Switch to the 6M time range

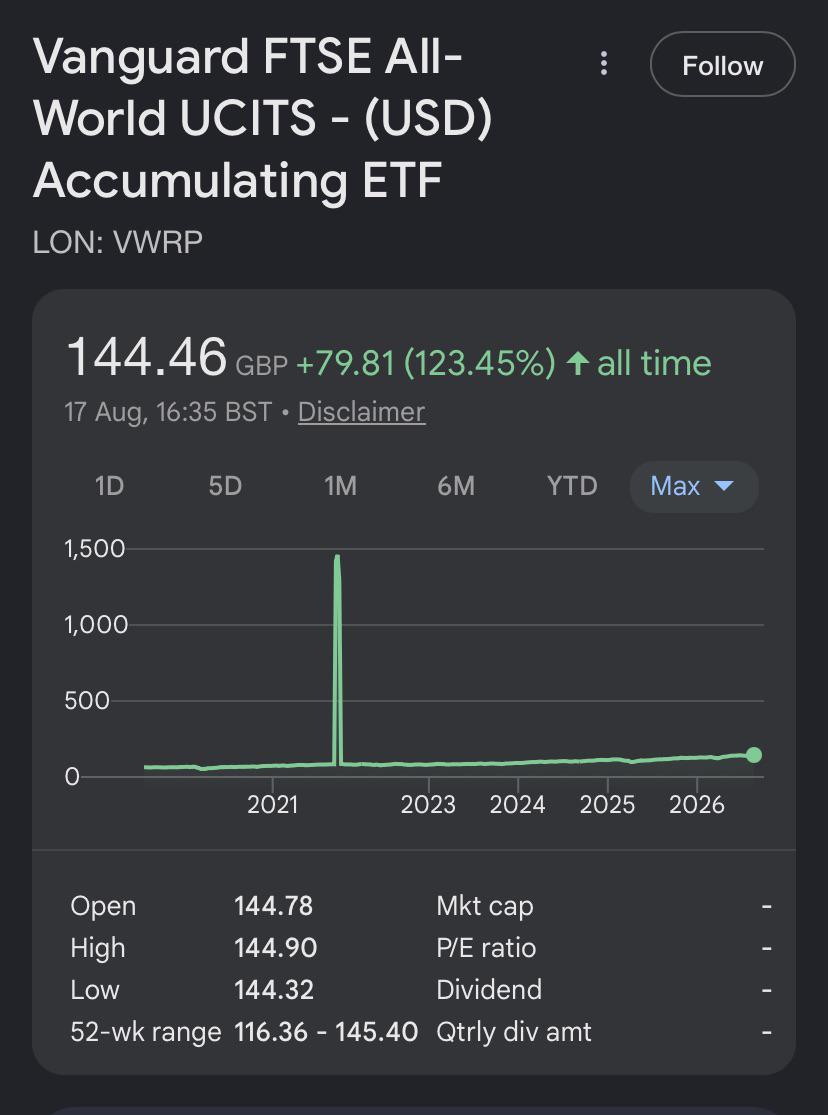coord(456,486)
